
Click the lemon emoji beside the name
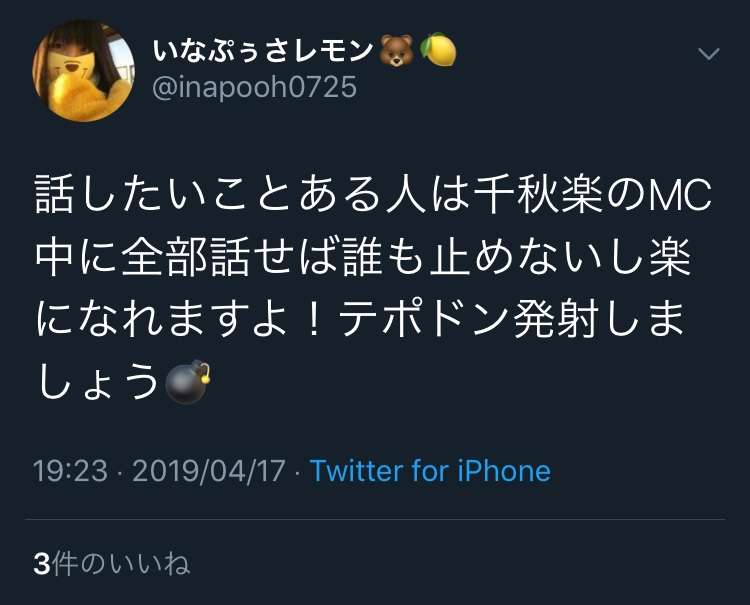point(438,49)
